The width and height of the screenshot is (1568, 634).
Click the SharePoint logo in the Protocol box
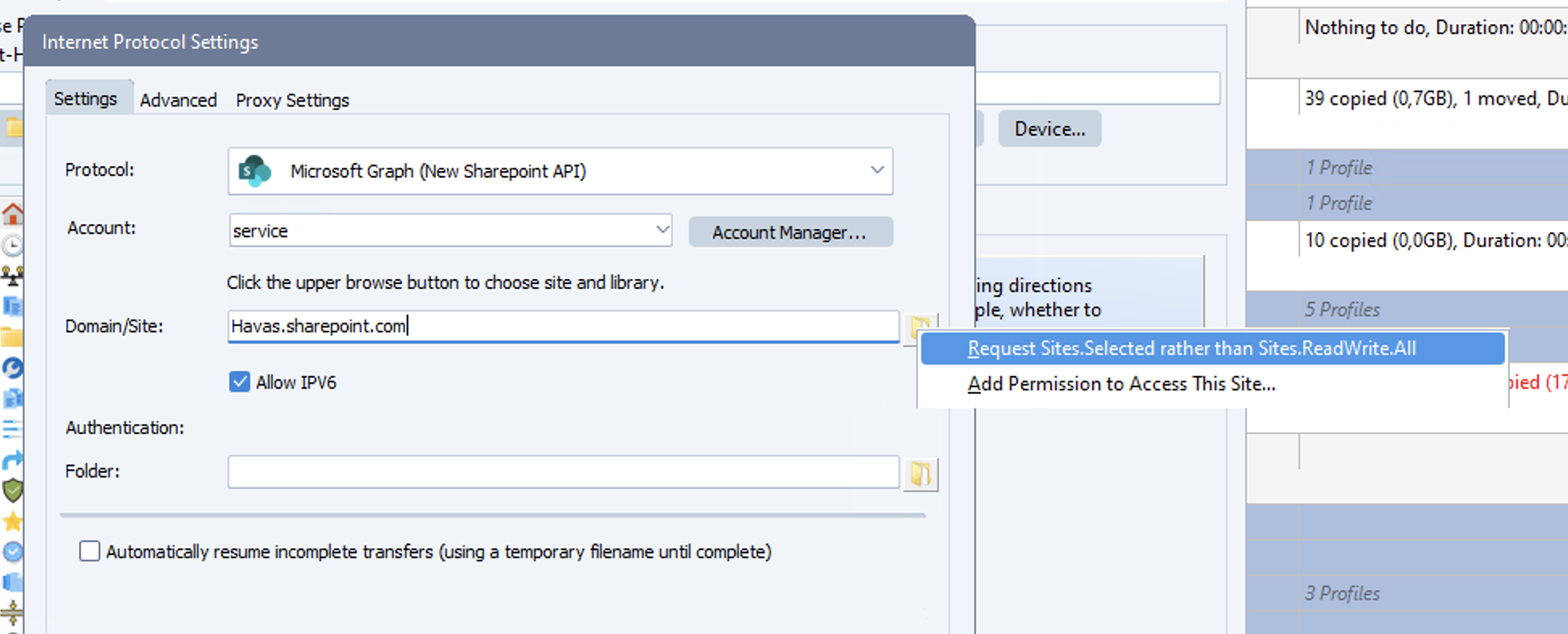[x=255, y=171]
